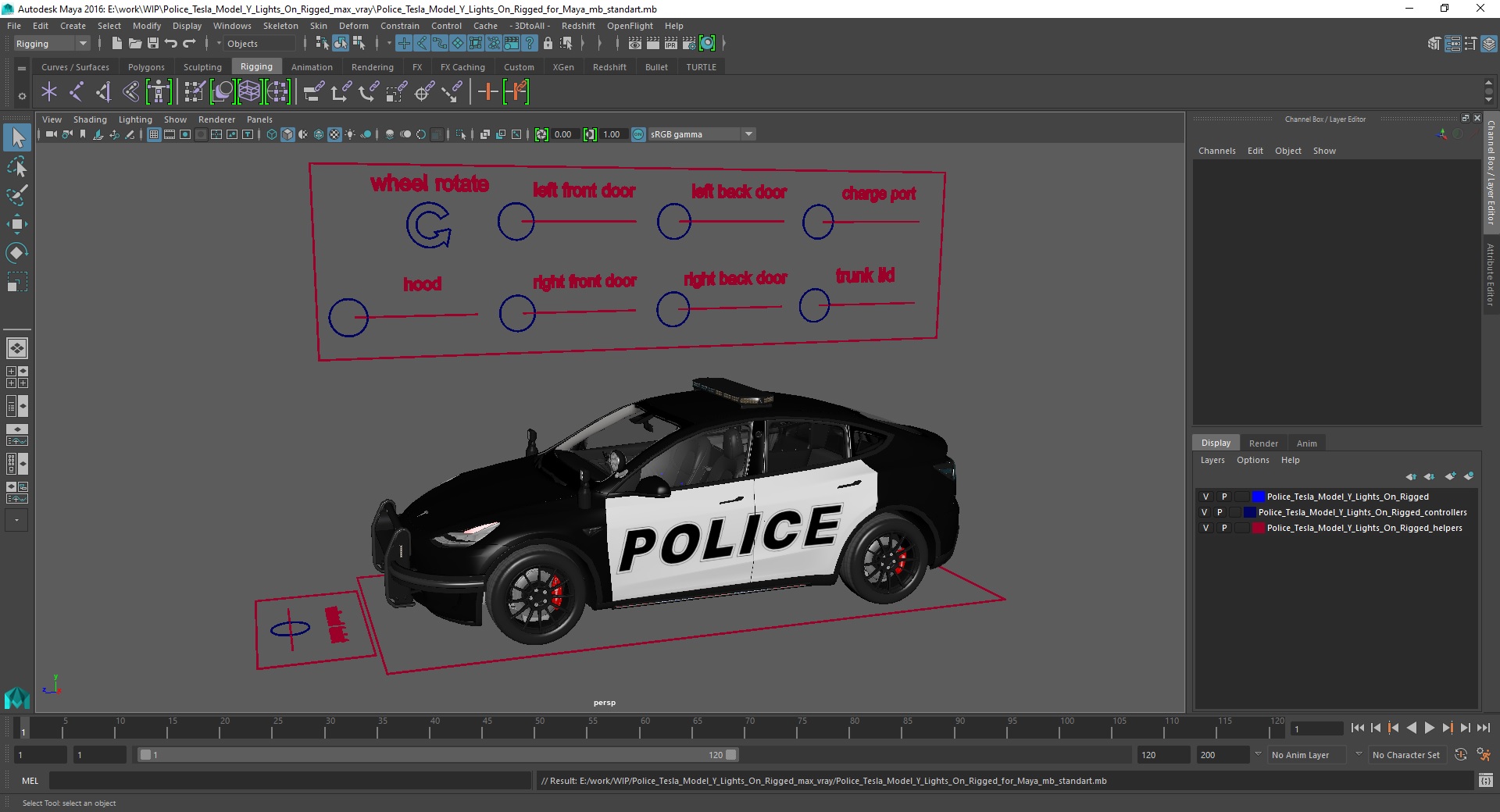1500x812 pixels.
Task: Click the blue Police_Tesla_Model_Y_Lights_On_Rigged layer color swatch
Action: (1258, 497)
